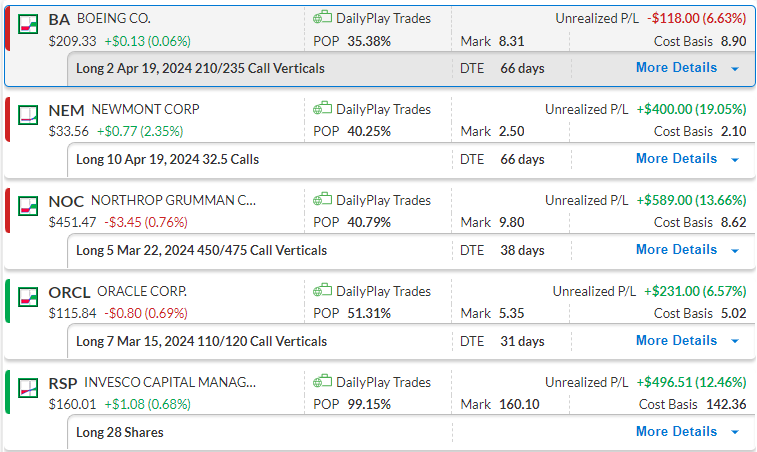Viewport: 757px width, 452px height.
Task: Expand the More Details arrow for Boeing
Action: [735, 69]
